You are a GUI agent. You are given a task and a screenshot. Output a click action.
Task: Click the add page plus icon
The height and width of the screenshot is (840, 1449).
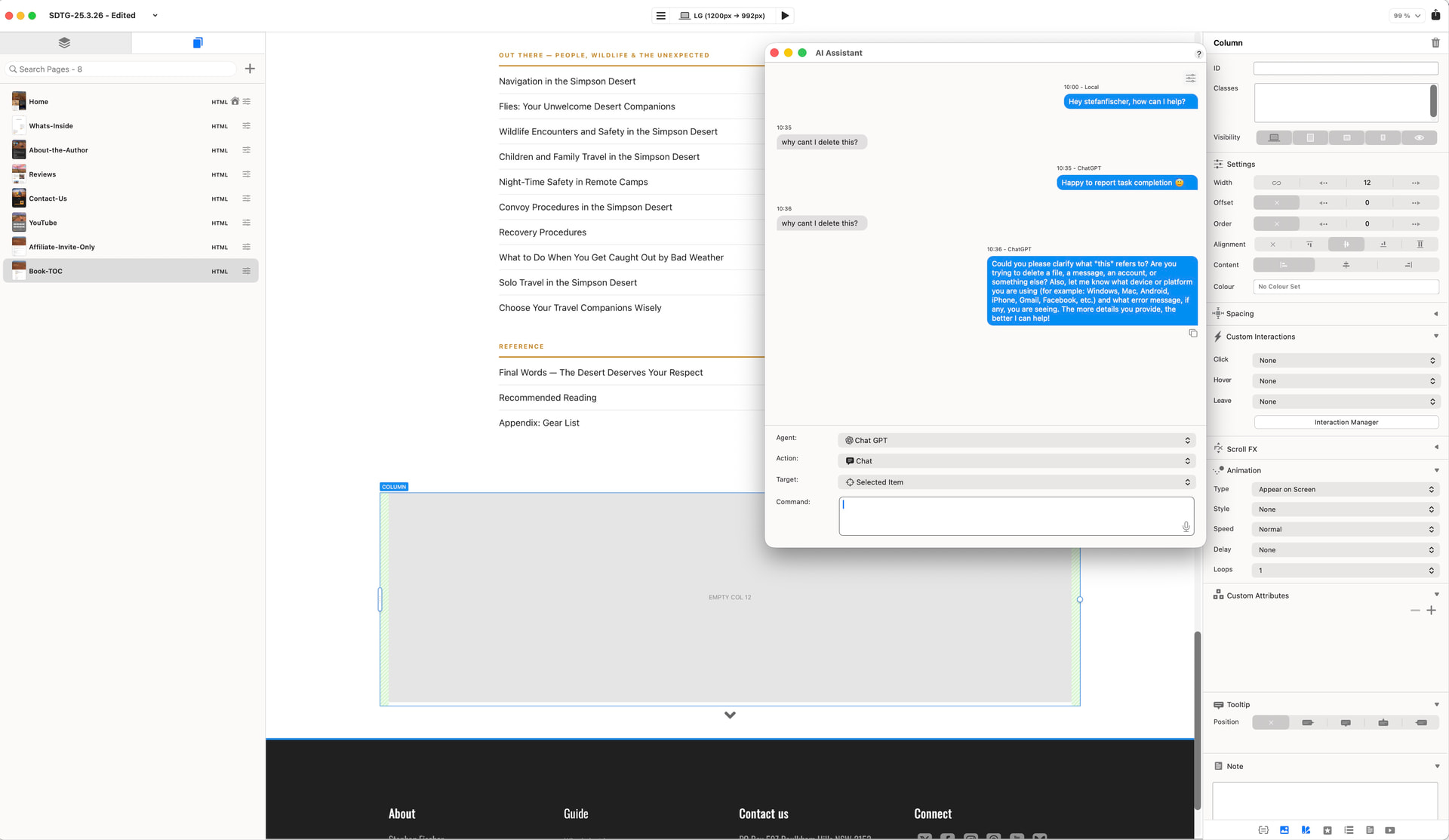(250, 69)
